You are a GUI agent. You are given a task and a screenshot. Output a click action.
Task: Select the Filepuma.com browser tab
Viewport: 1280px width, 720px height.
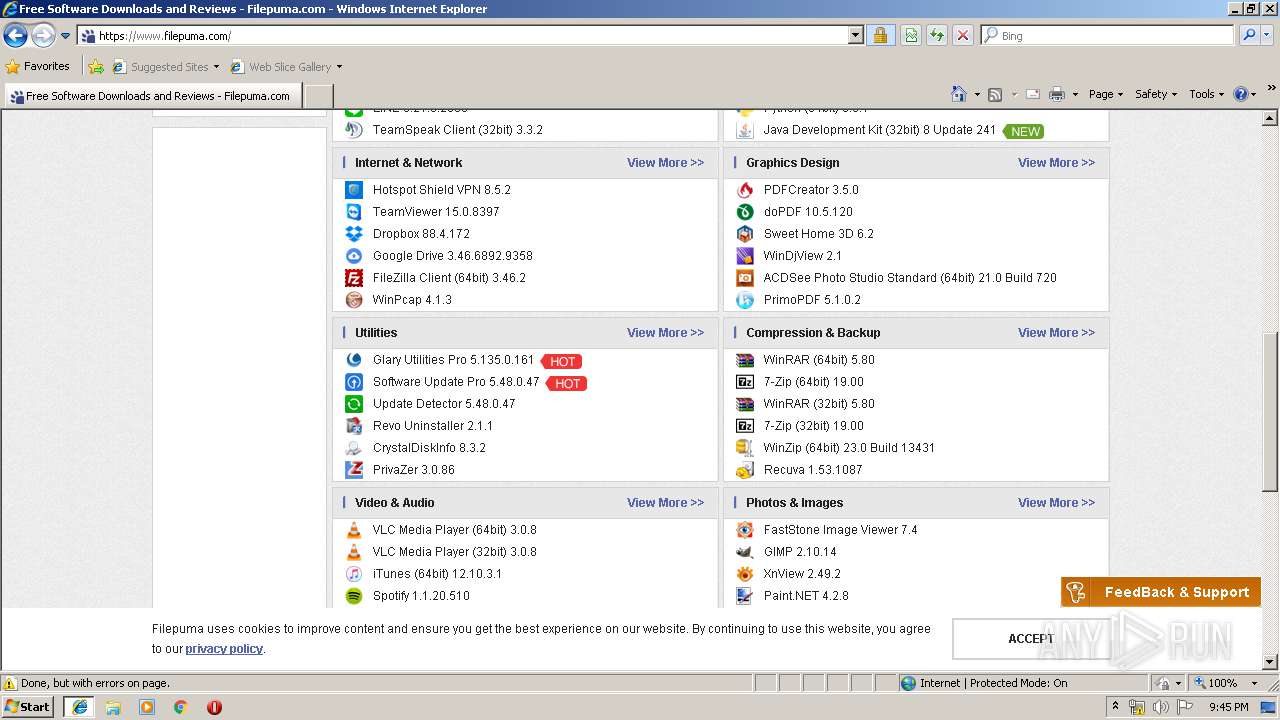coord(153,96)
